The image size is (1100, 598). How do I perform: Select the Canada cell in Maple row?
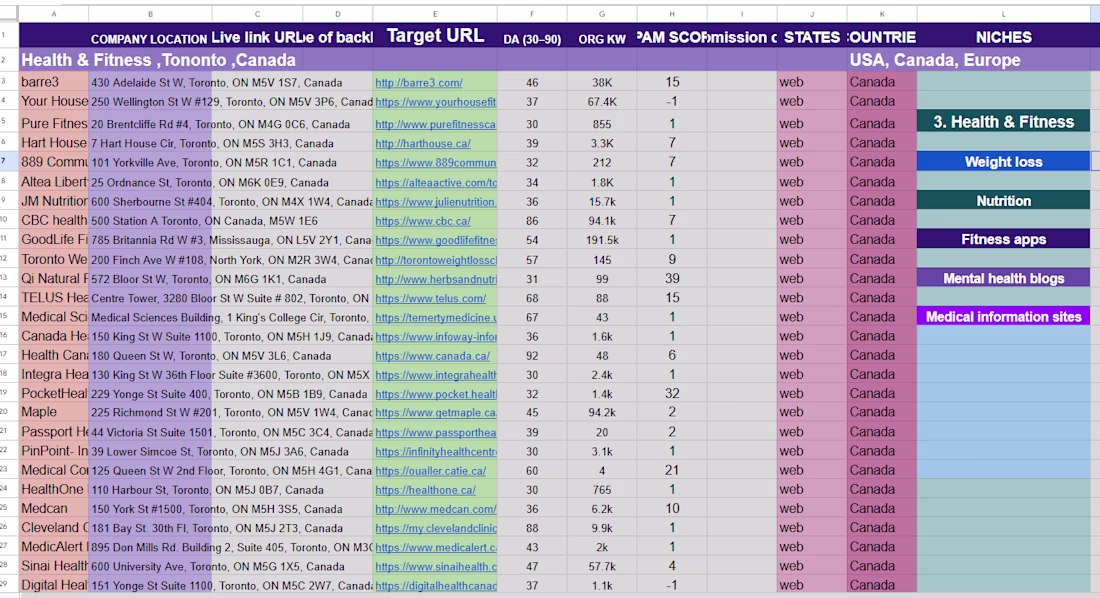click(882, 412)
